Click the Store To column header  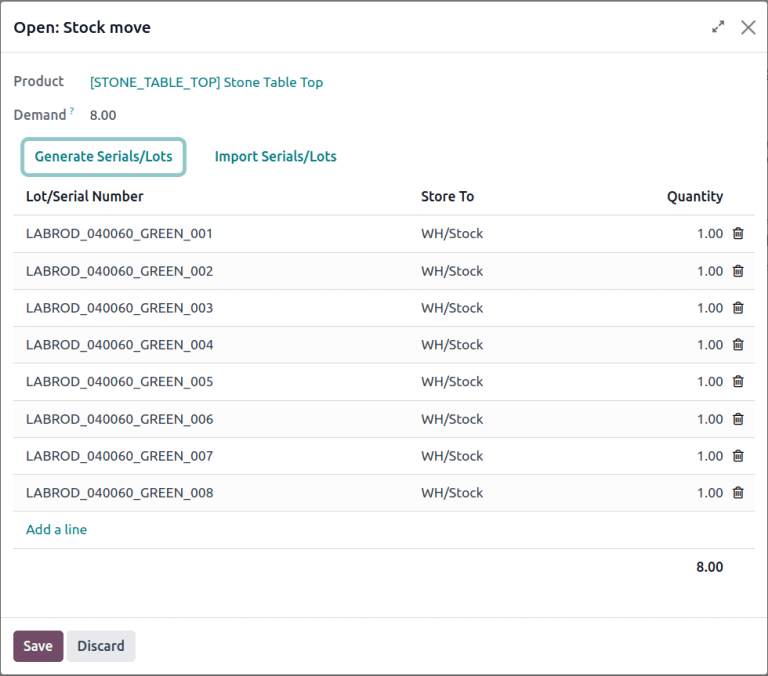[447, 197]
